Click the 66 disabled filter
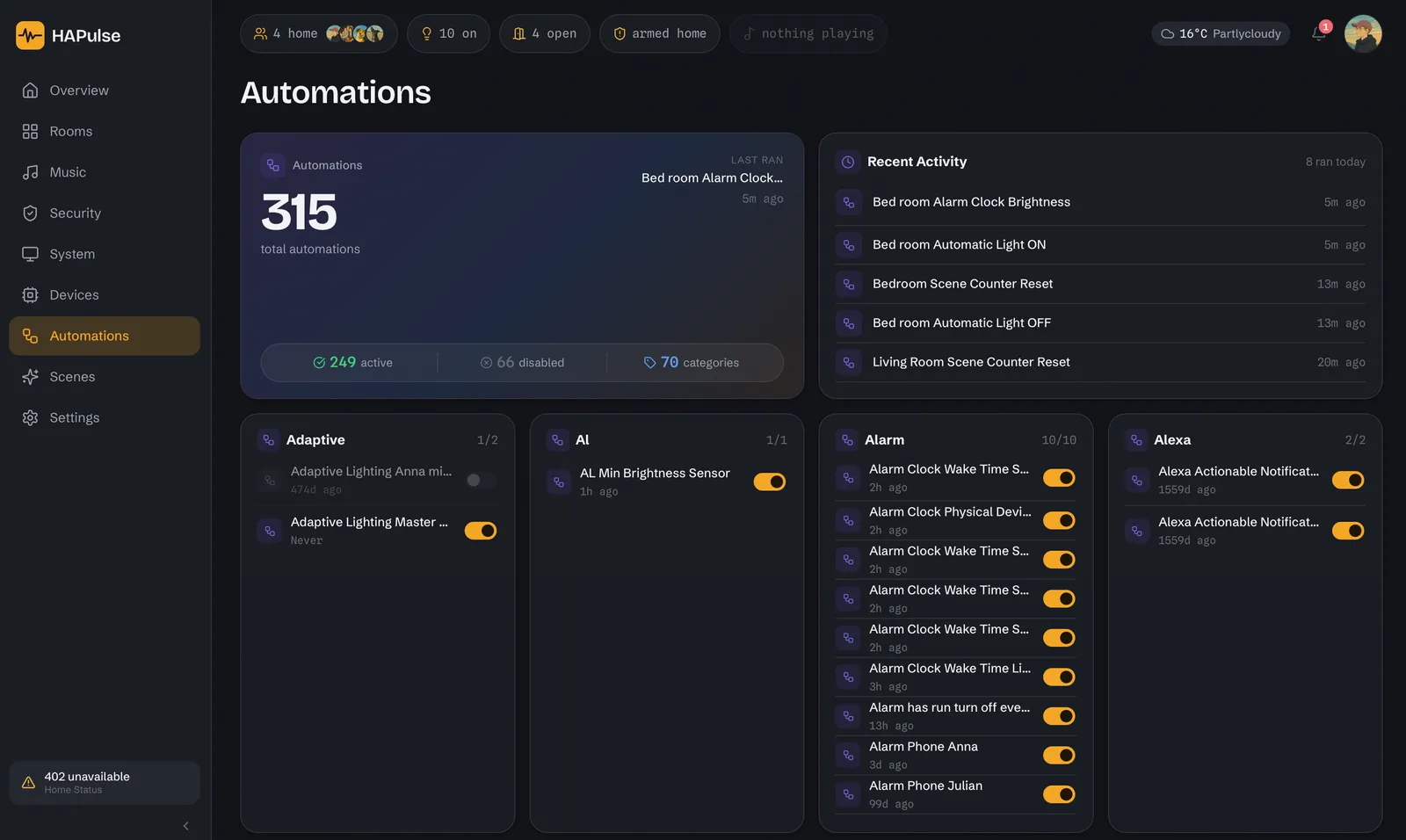Viewport: 1406px width, 840px height. click(522, 363)
